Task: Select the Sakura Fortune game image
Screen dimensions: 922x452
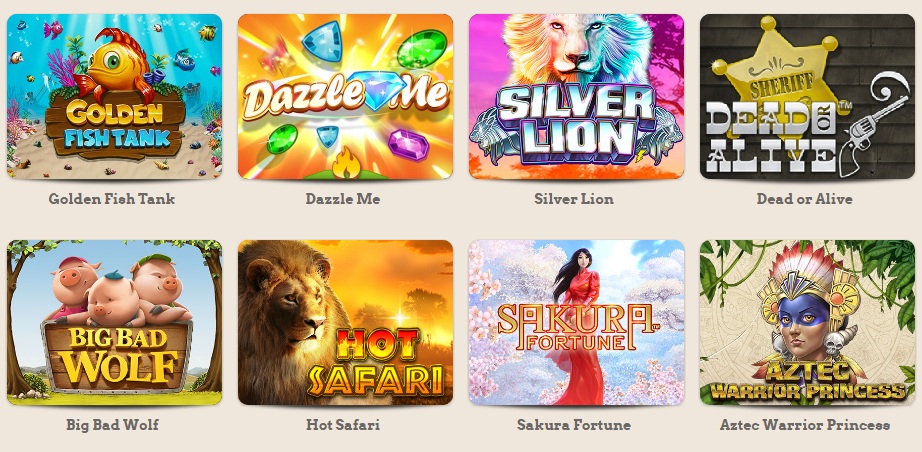Action: tap(576, 323)
